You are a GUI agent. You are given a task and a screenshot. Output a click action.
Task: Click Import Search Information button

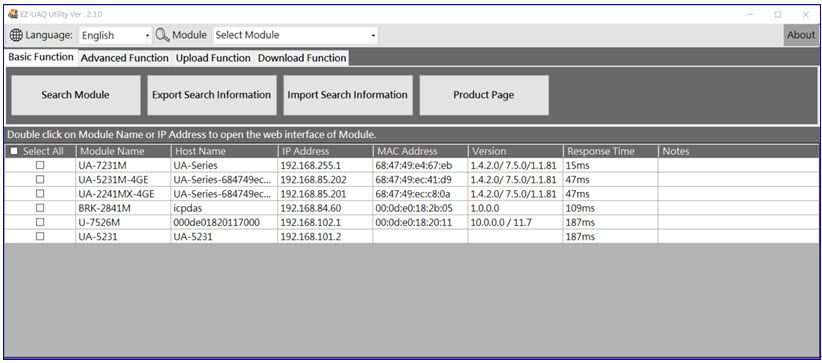tap(348, 95)
